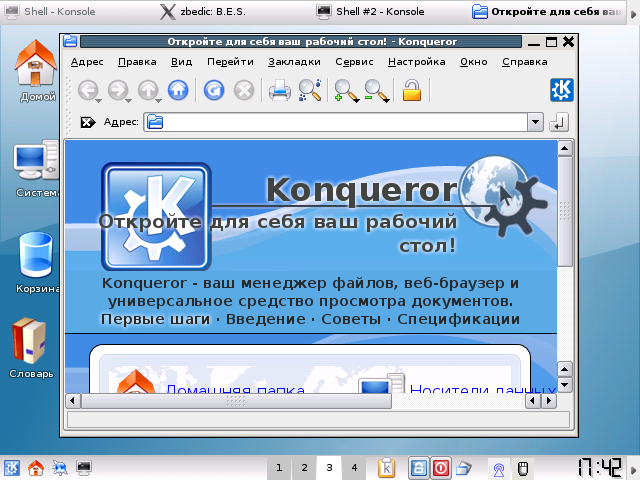Open the Up button dropdown arrow

coord(158,100)
